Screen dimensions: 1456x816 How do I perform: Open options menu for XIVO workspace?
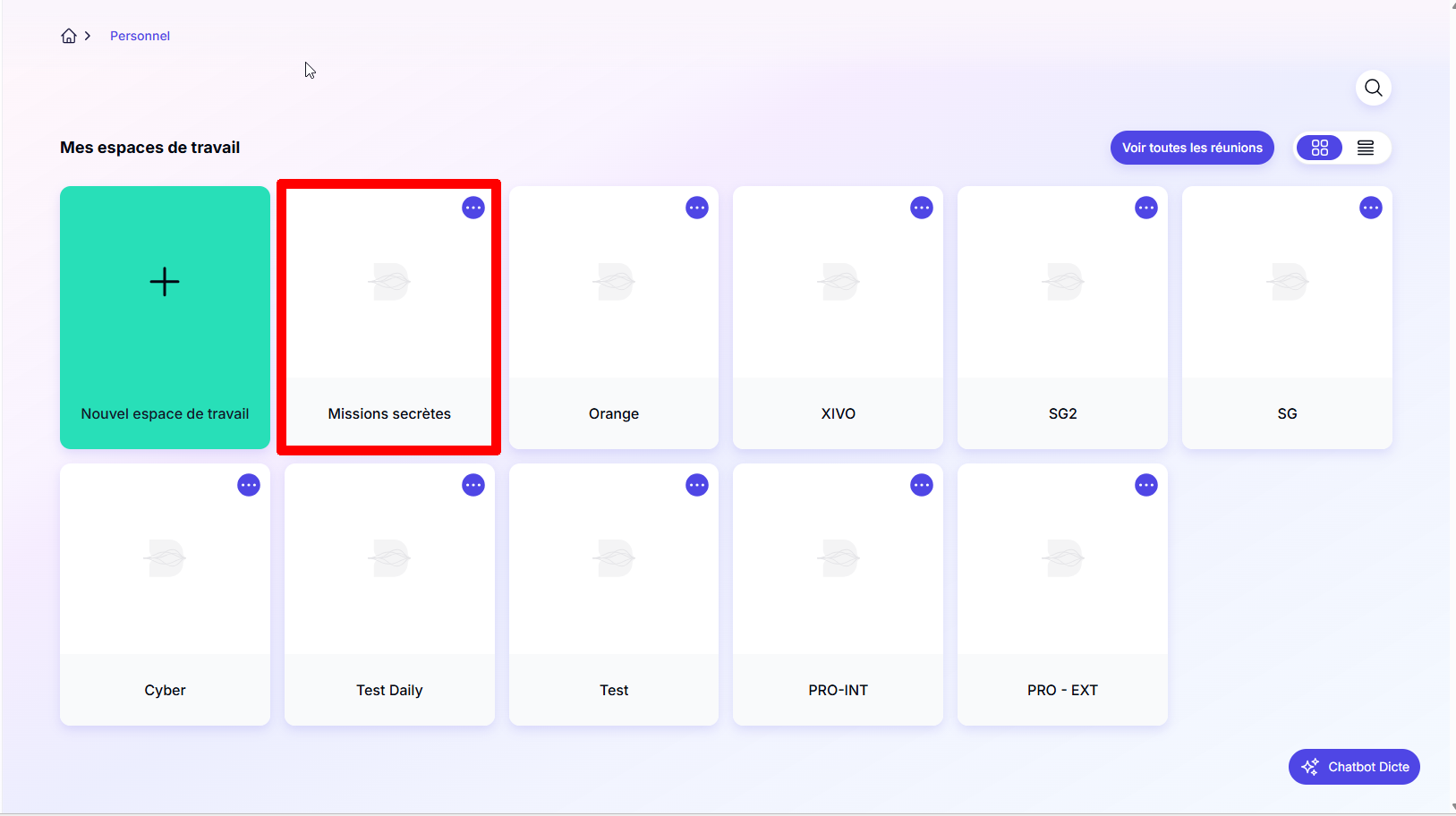point(922,208)
